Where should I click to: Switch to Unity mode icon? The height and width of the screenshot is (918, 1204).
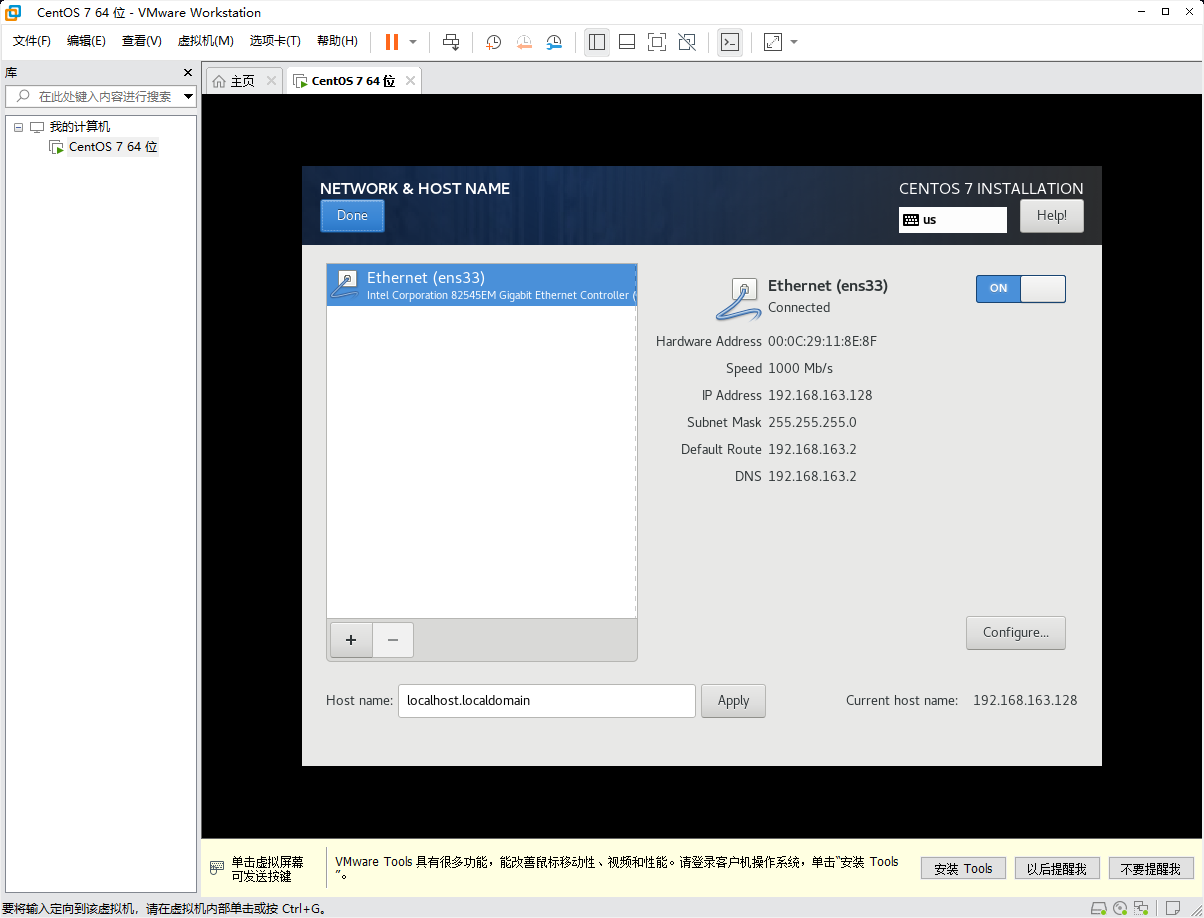(x=687, y=42)
